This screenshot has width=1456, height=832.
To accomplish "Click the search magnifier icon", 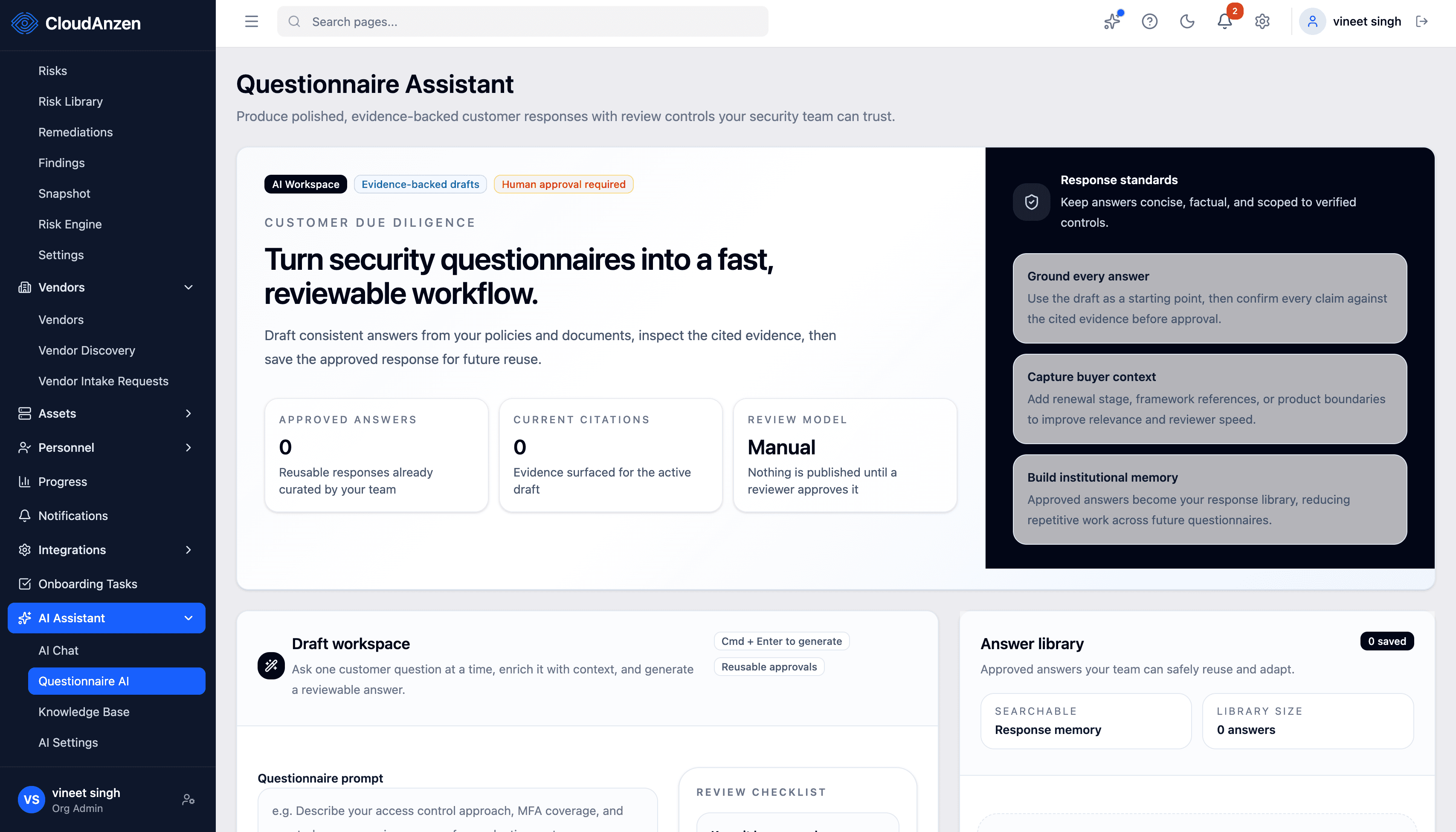I will [294, 22].
